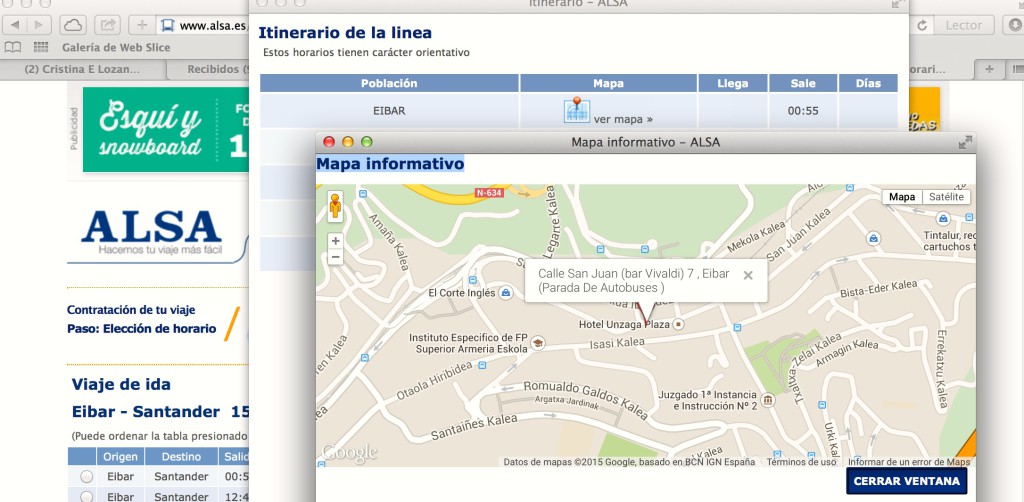
Task: Open a new Safari tab
Action: tap(989, 69)
